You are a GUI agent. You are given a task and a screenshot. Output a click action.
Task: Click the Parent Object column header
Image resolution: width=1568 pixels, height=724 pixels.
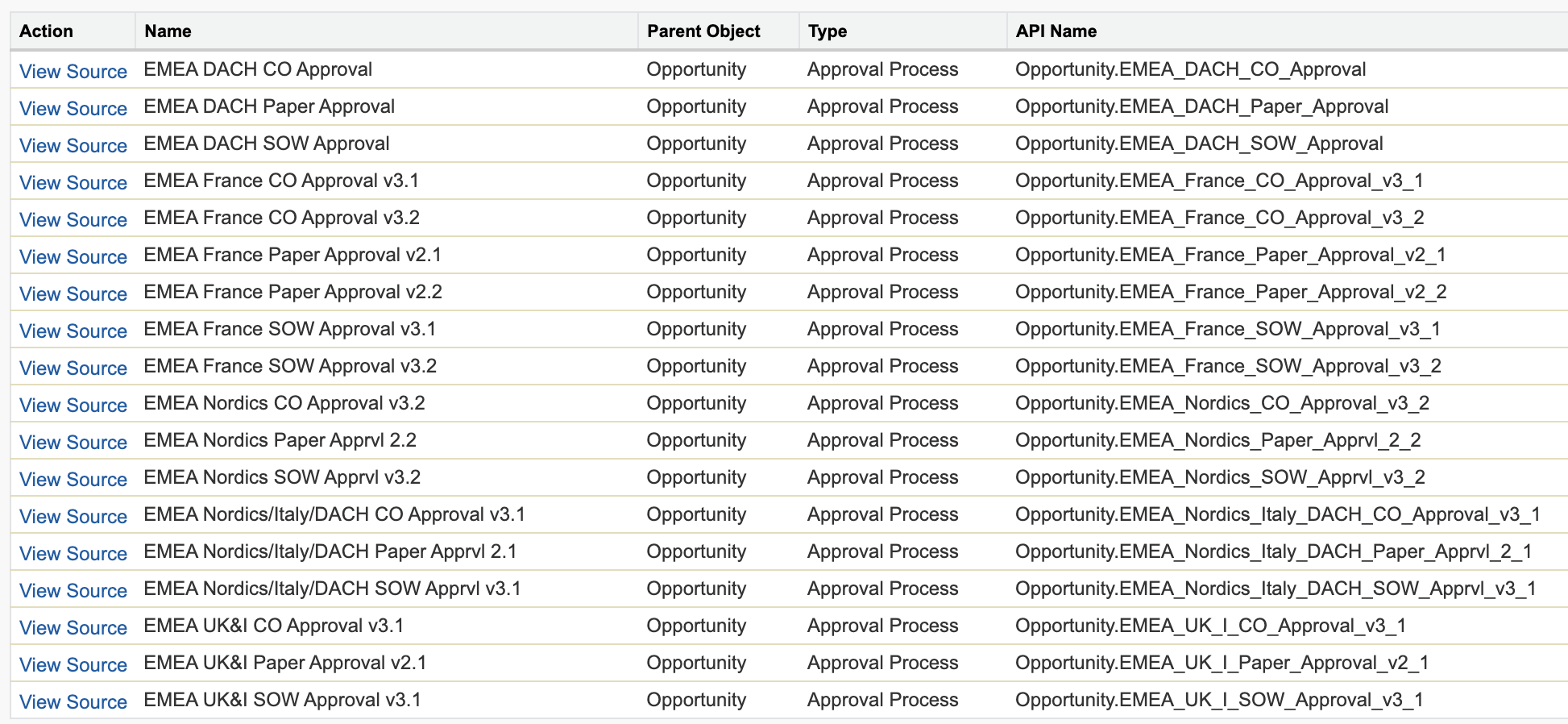(x=703, y=31)
